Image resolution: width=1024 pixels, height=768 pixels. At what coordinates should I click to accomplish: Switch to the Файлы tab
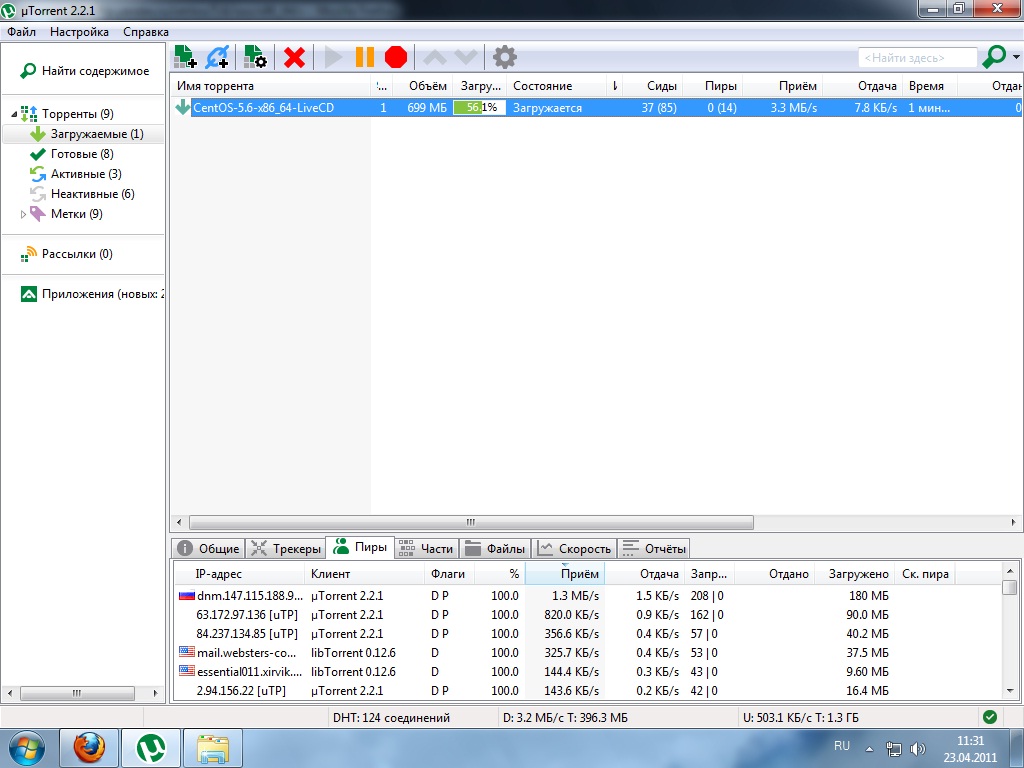point(495,549)
